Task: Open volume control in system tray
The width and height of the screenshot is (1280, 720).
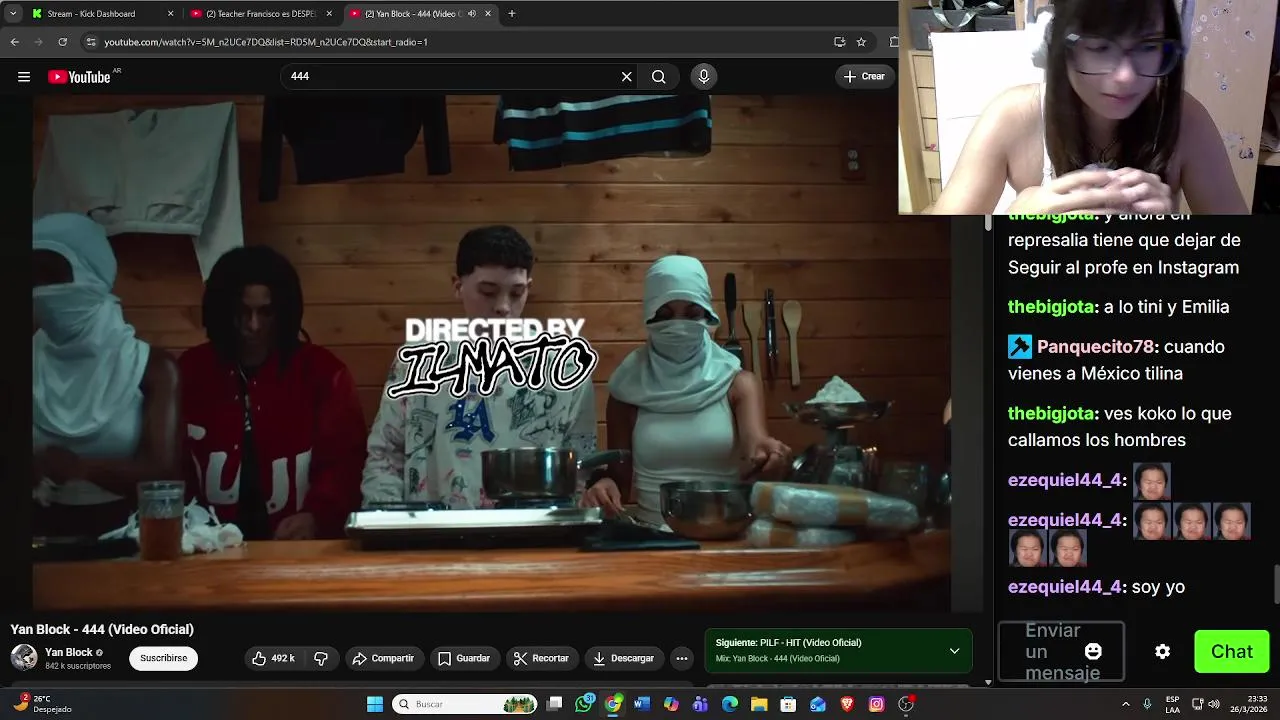Action: 1214,704
